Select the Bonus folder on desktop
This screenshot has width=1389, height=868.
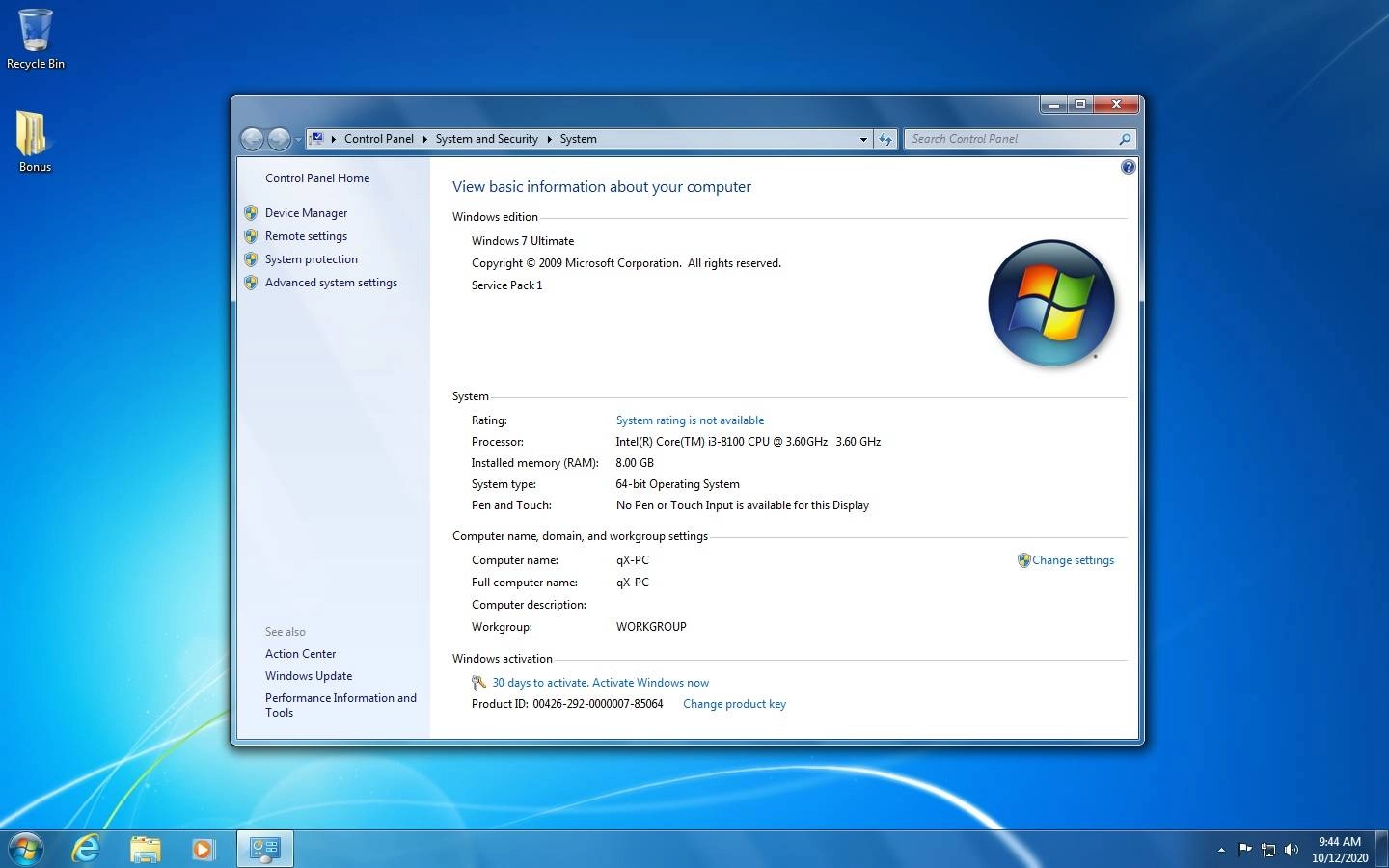(35, 141)
